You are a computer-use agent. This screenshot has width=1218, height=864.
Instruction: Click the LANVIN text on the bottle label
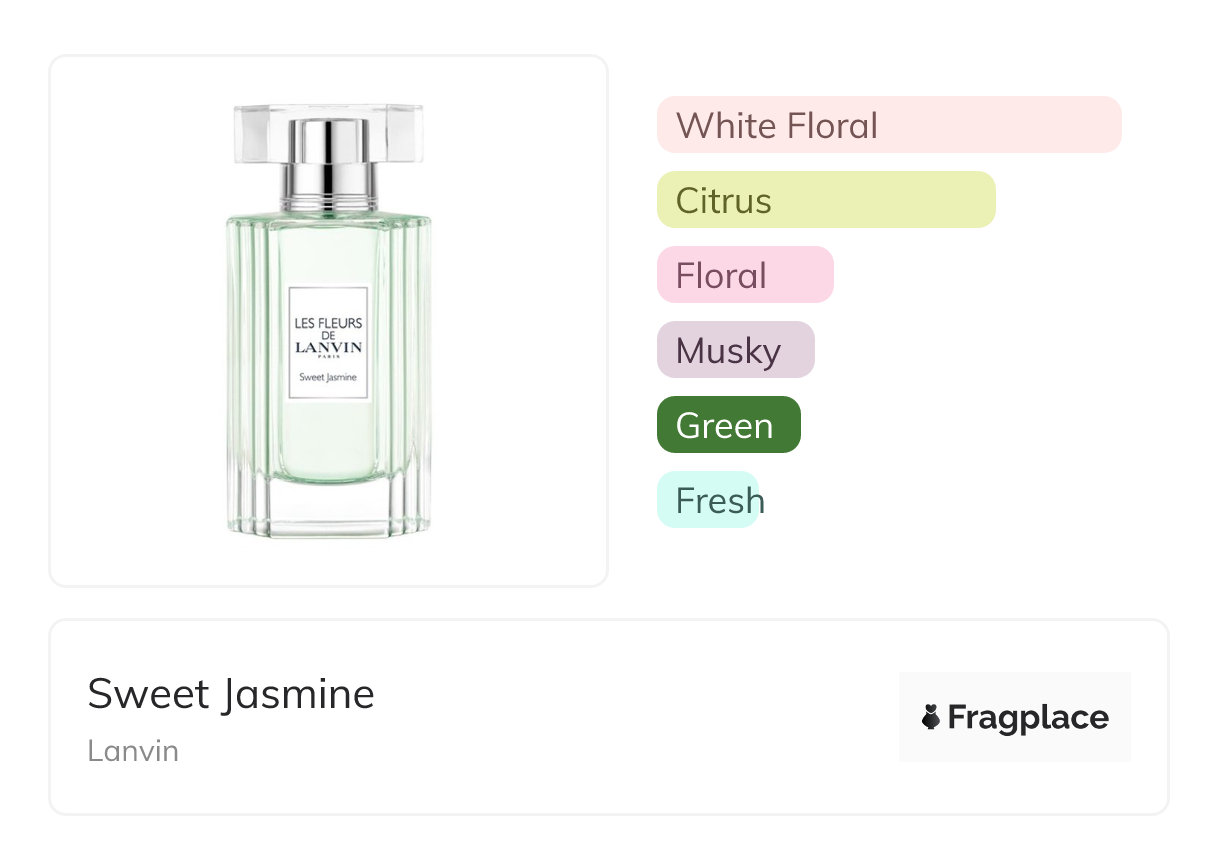pos(328,348)
